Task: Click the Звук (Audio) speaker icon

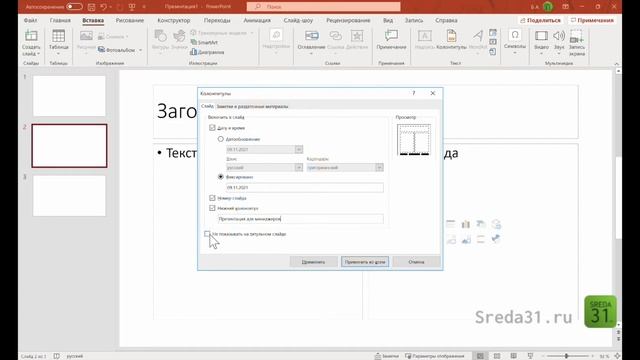Action: (x=559, y=36)
